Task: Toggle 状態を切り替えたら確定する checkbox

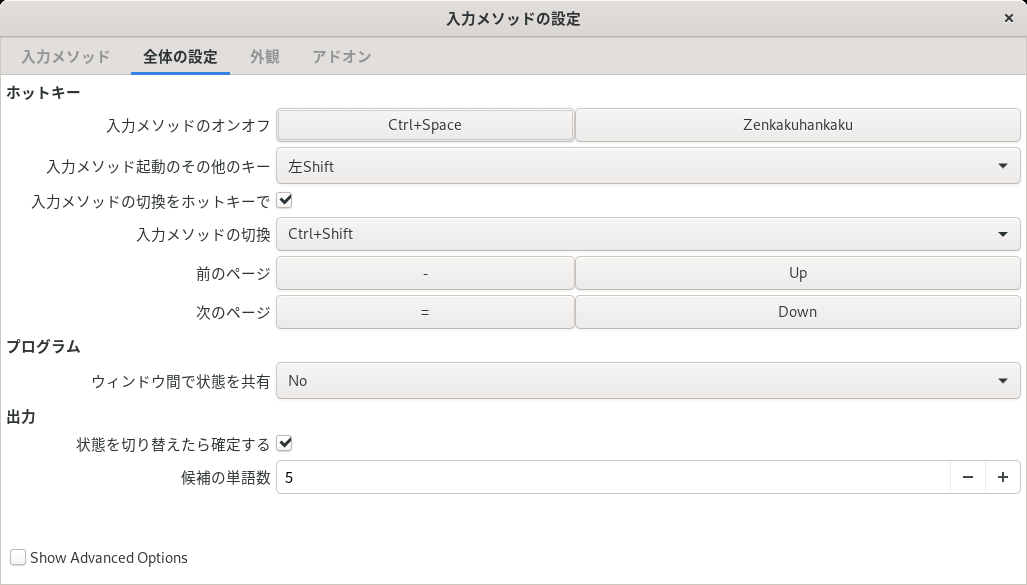Action: point(284,443)
